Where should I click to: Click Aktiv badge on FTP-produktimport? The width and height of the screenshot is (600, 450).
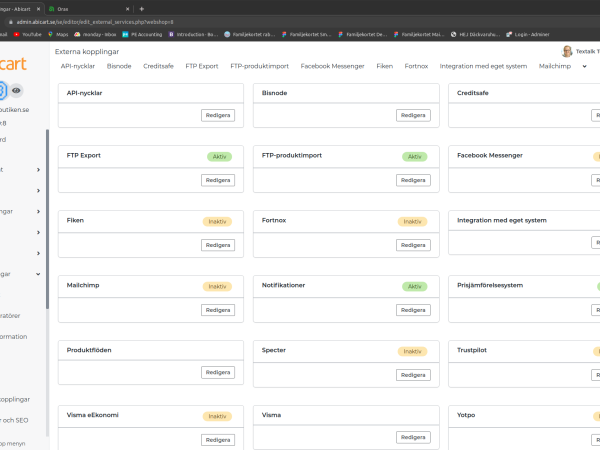coord(414,157)
